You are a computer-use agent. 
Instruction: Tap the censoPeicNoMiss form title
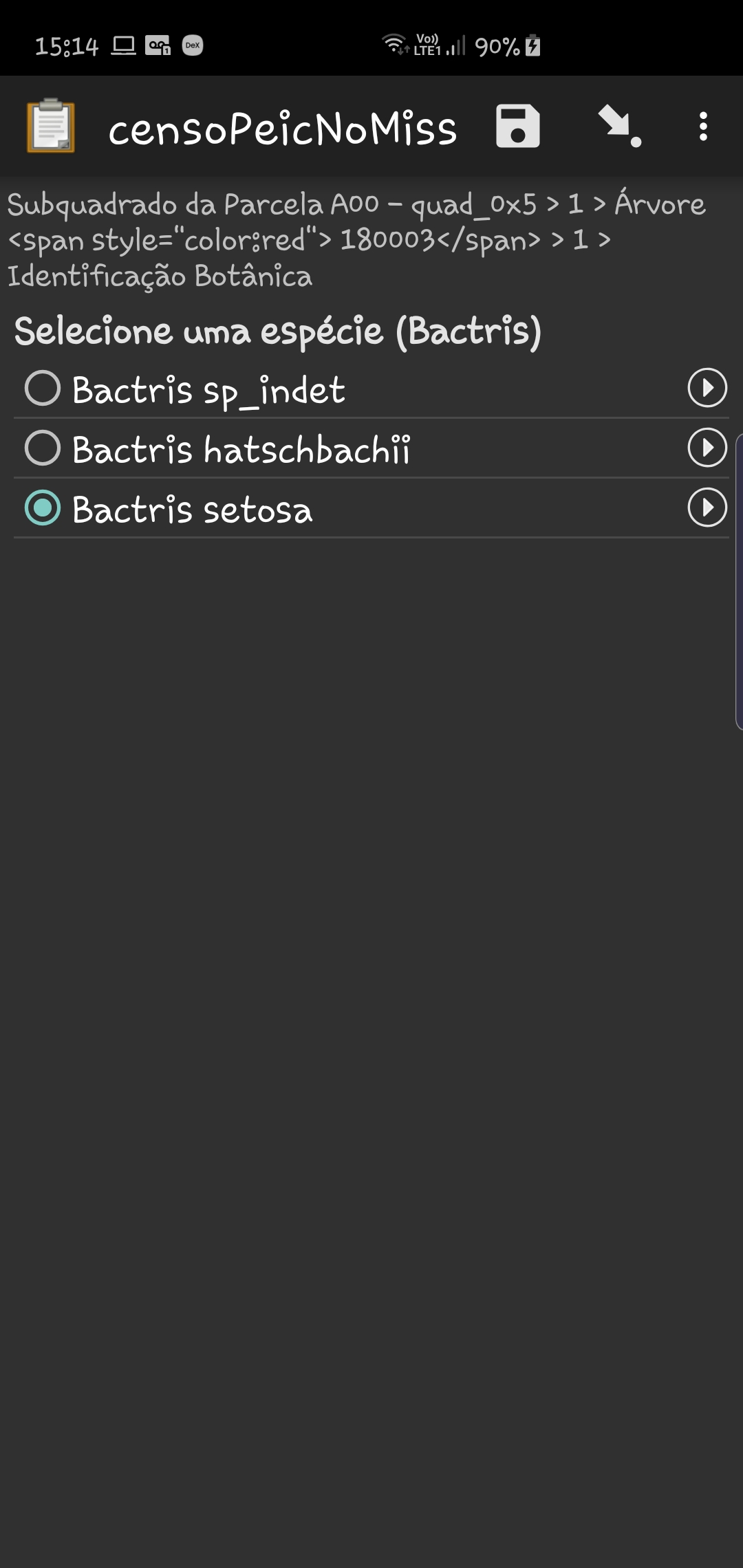[282, 129]
